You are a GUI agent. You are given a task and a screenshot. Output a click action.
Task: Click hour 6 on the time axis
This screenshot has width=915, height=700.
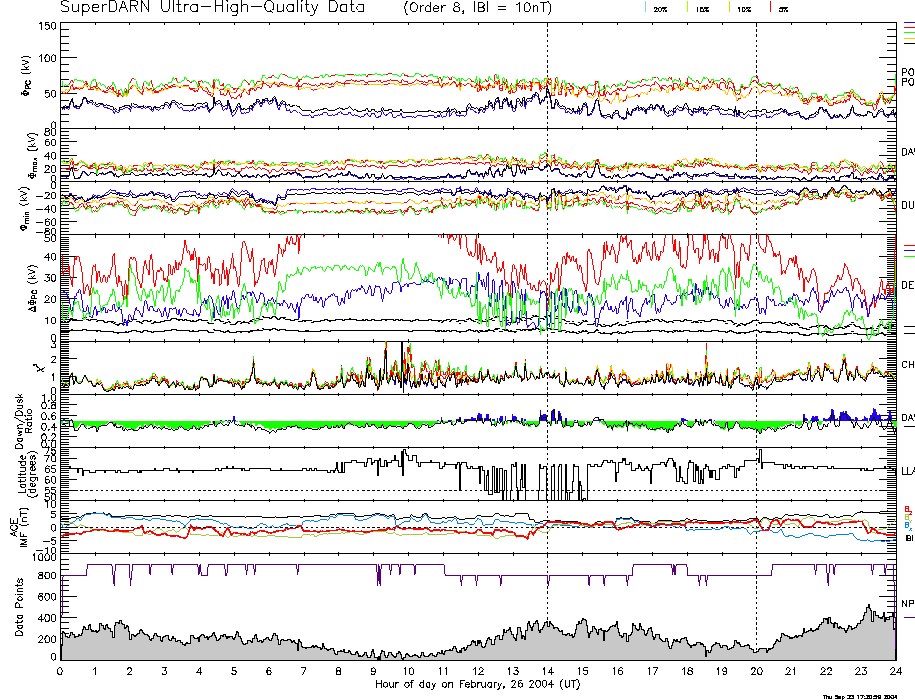point(269,671)
